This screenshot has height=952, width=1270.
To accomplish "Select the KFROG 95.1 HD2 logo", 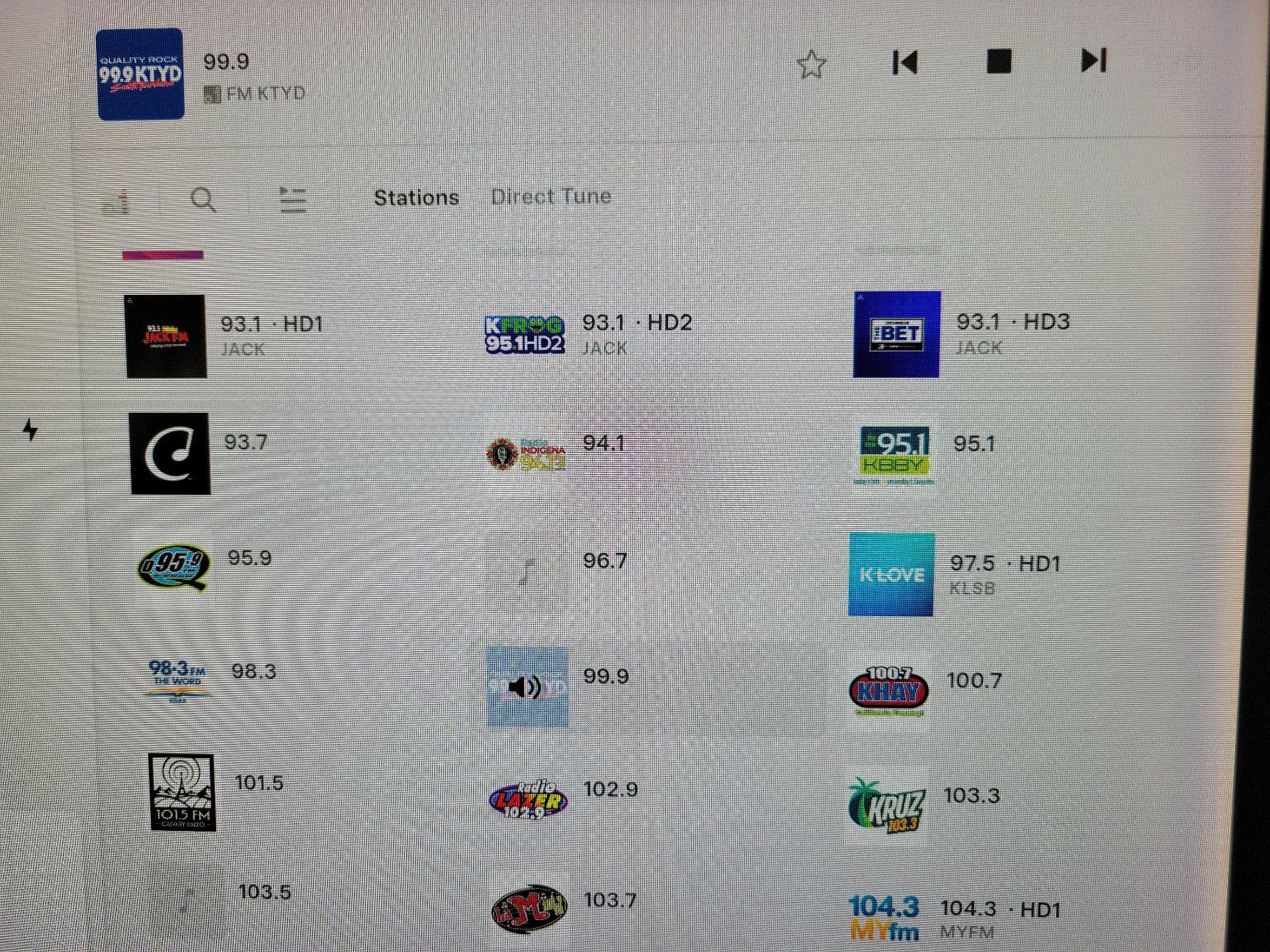I will 525,334.
